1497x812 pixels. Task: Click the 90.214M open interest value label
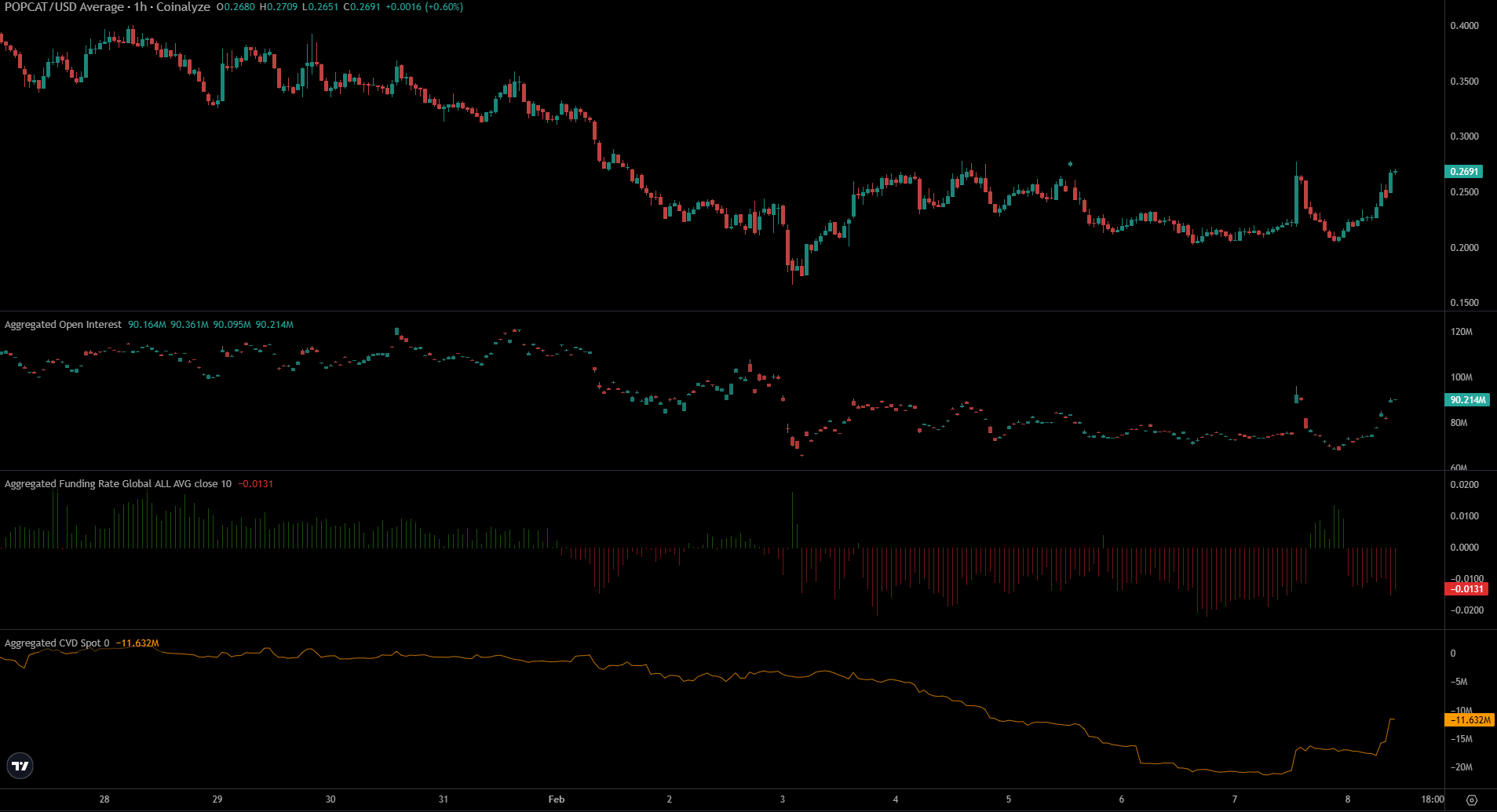click(1467, 400)
